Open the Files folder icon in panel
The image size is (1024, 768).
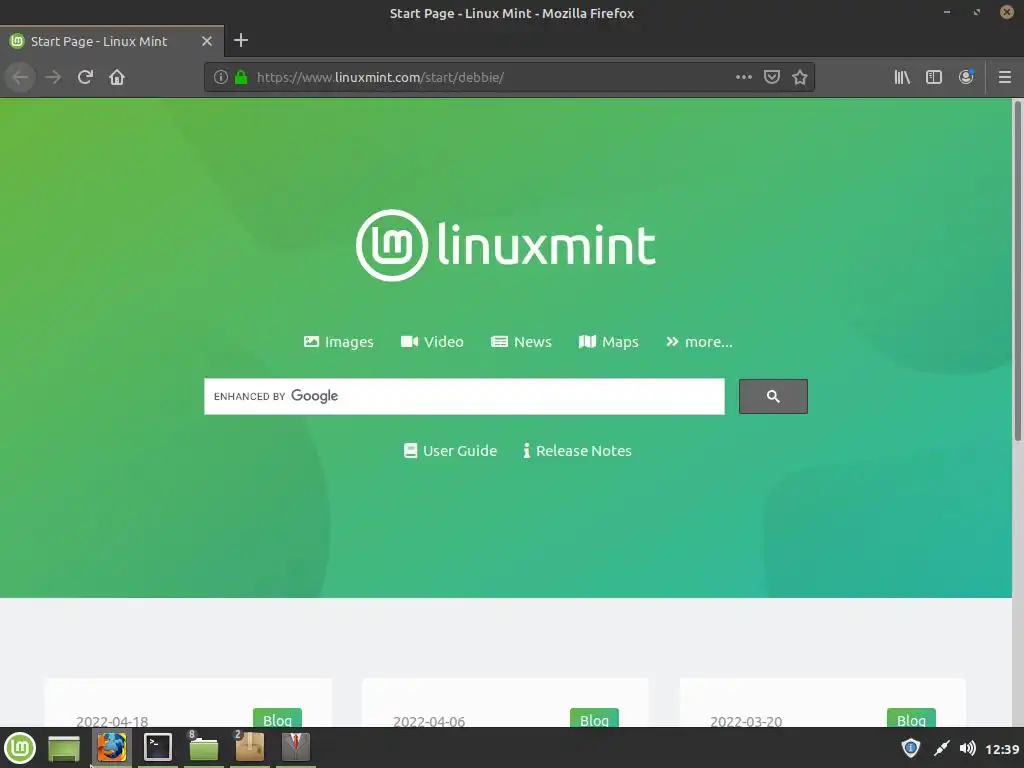[x=203, y=748]
